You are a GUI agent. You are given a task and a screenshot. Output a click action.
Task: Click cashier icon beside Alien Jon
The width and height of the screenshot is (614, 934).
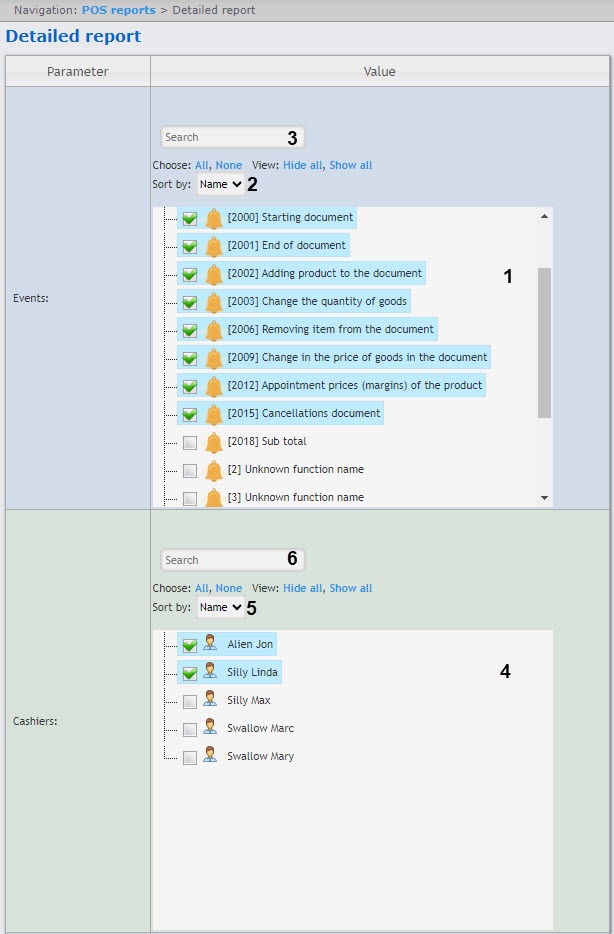[x=210, y=645]
